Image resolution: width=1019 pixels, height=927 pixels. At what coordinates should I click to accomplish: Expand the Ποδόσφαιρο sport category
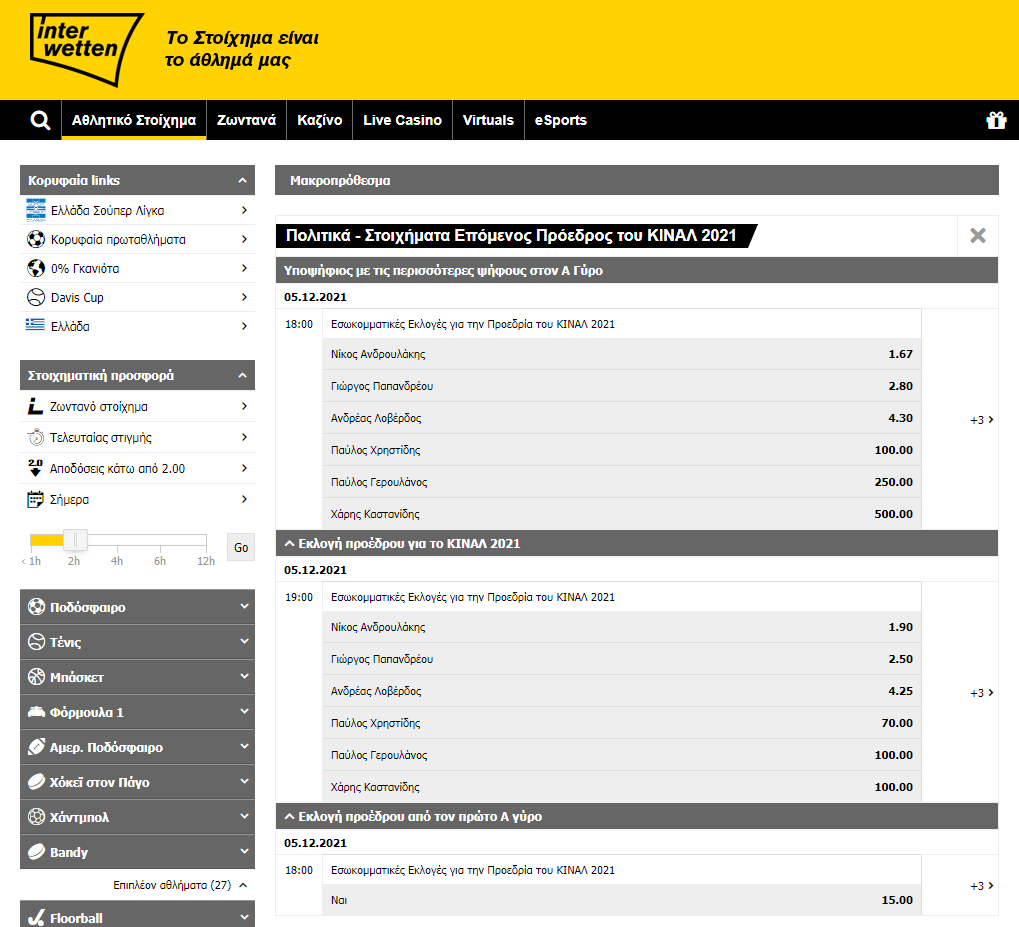[x=243, y=607]
